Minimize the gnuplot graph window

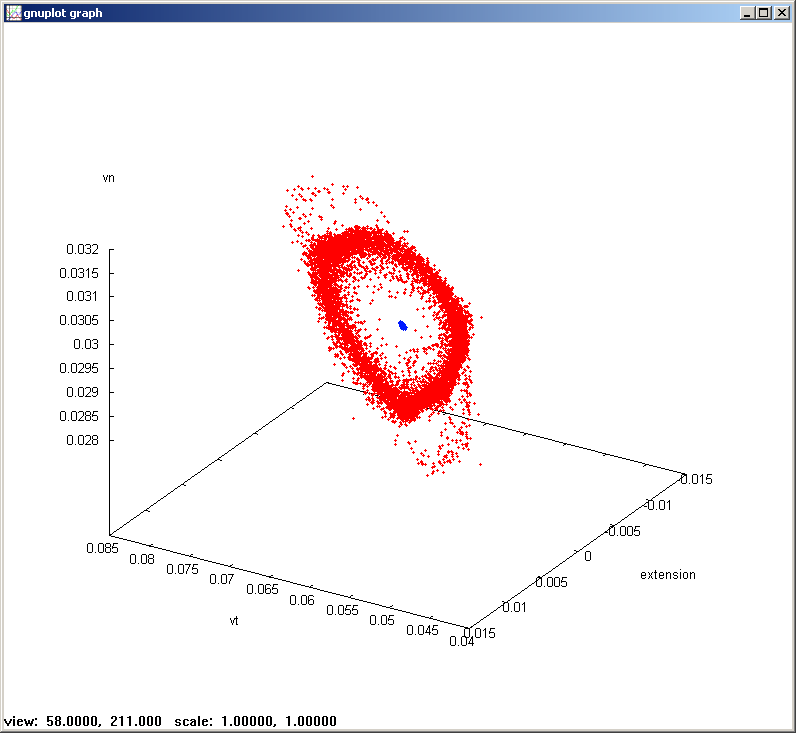(x=746, y=13)
